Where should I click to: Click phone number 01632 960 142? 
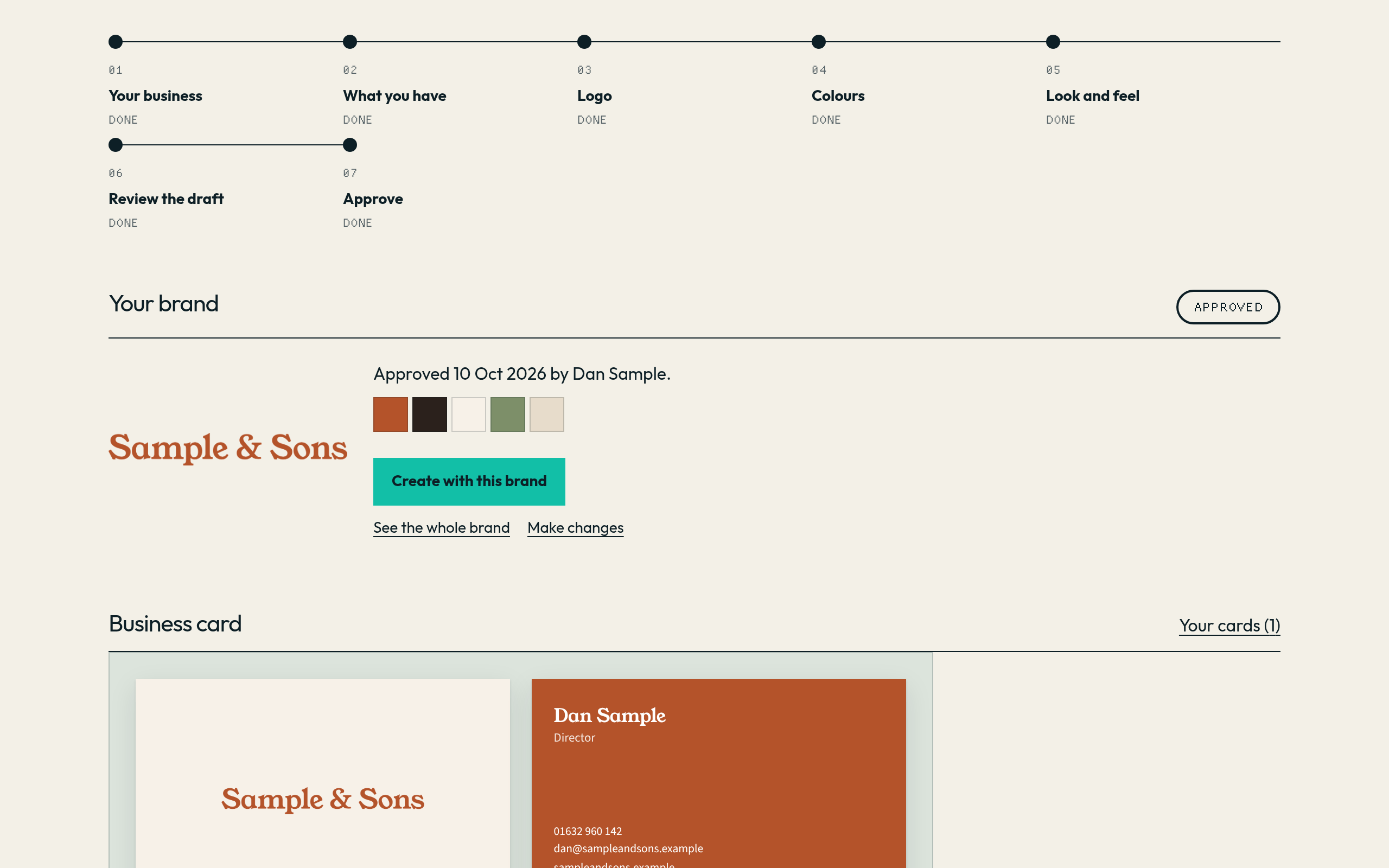[587, 831]
